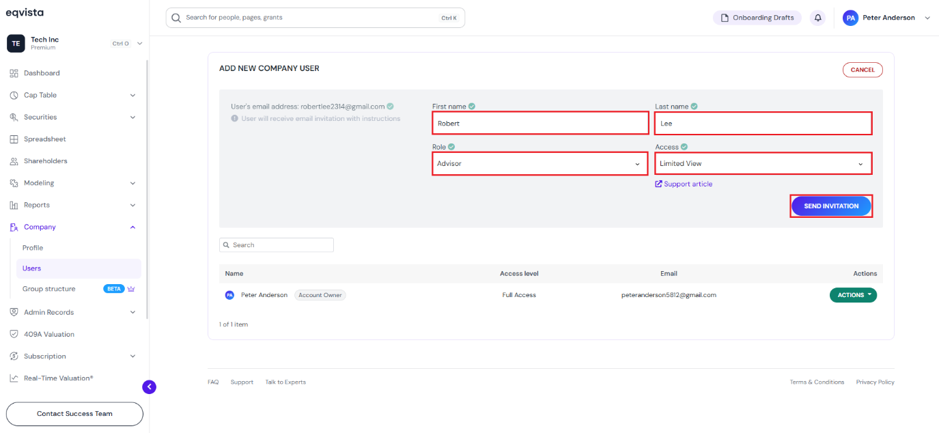Click the Account Owner badge
This screenshot has height=433, width=939.
coord(320,295)
